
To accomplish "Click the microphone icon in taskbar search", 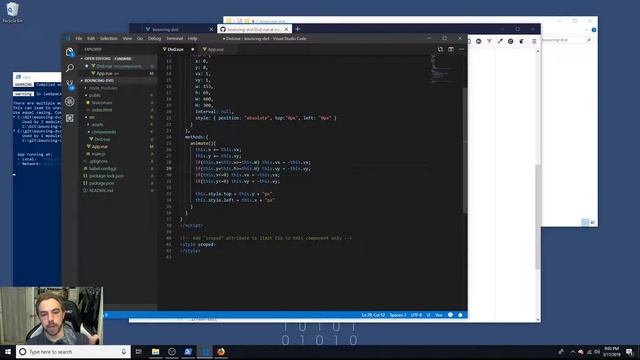I will click(x=124, y=351).
